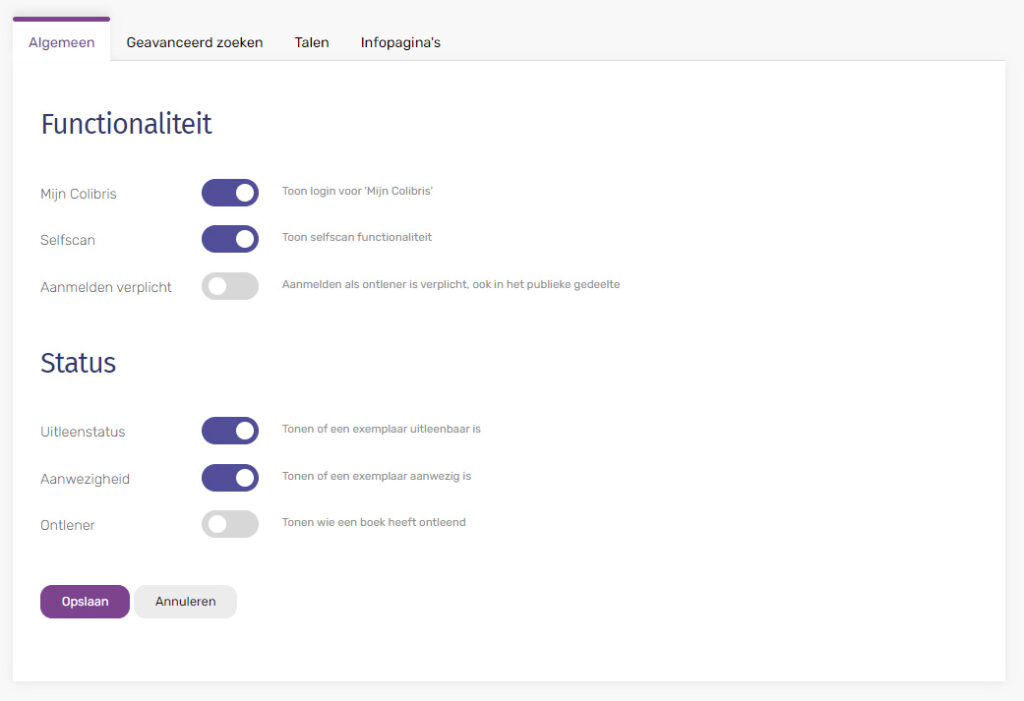
Task: Click the Functionaliteit heading
Action: click(127, 124)
